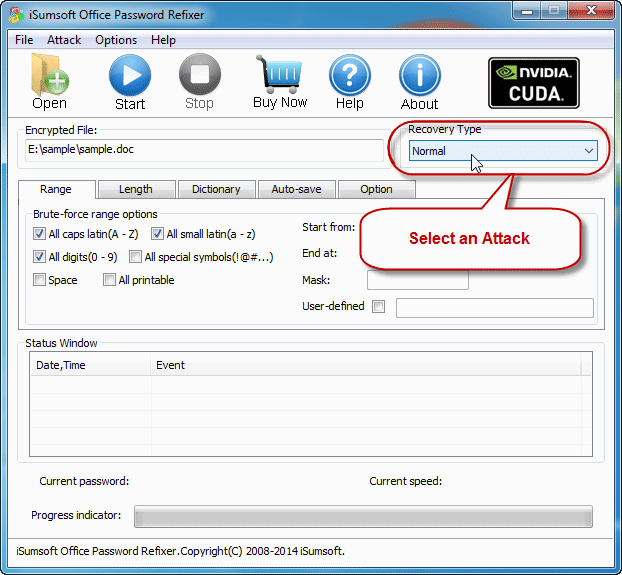Open the Help menu

(x=163, y=40)
